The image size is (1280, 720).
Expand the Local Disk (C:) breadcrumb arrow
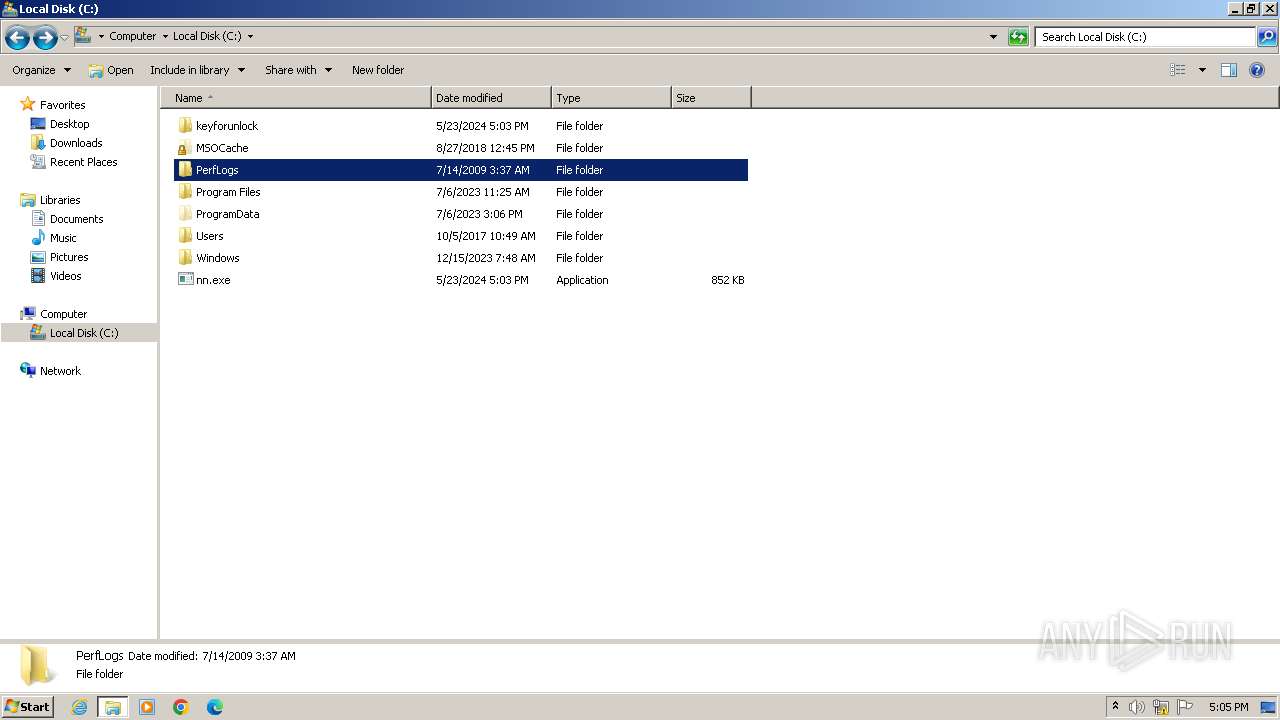coord(250,36)
